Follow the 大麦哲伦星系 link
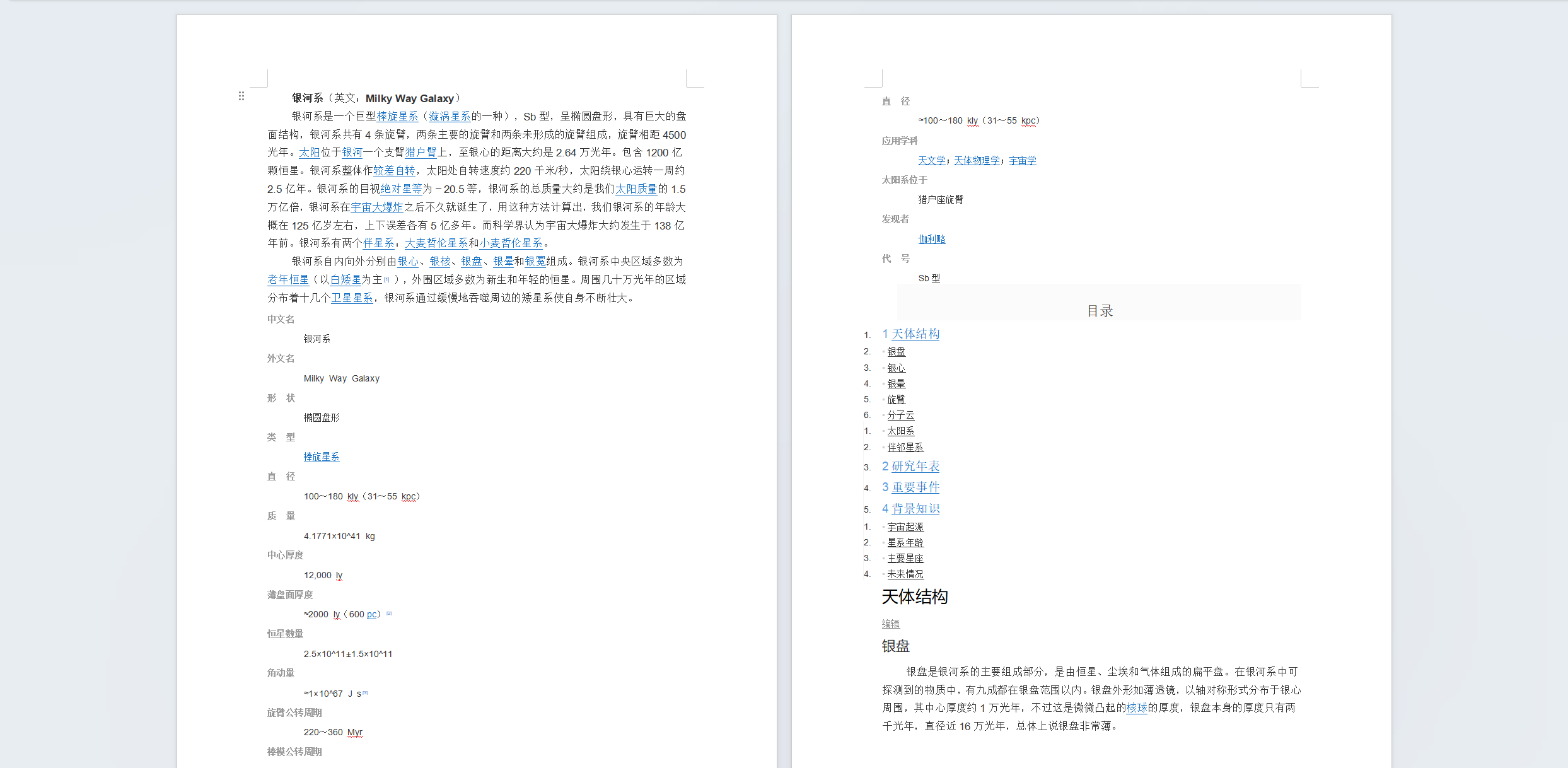The image size is (1568, 768). pyautogui.click(x=436, y=243)
